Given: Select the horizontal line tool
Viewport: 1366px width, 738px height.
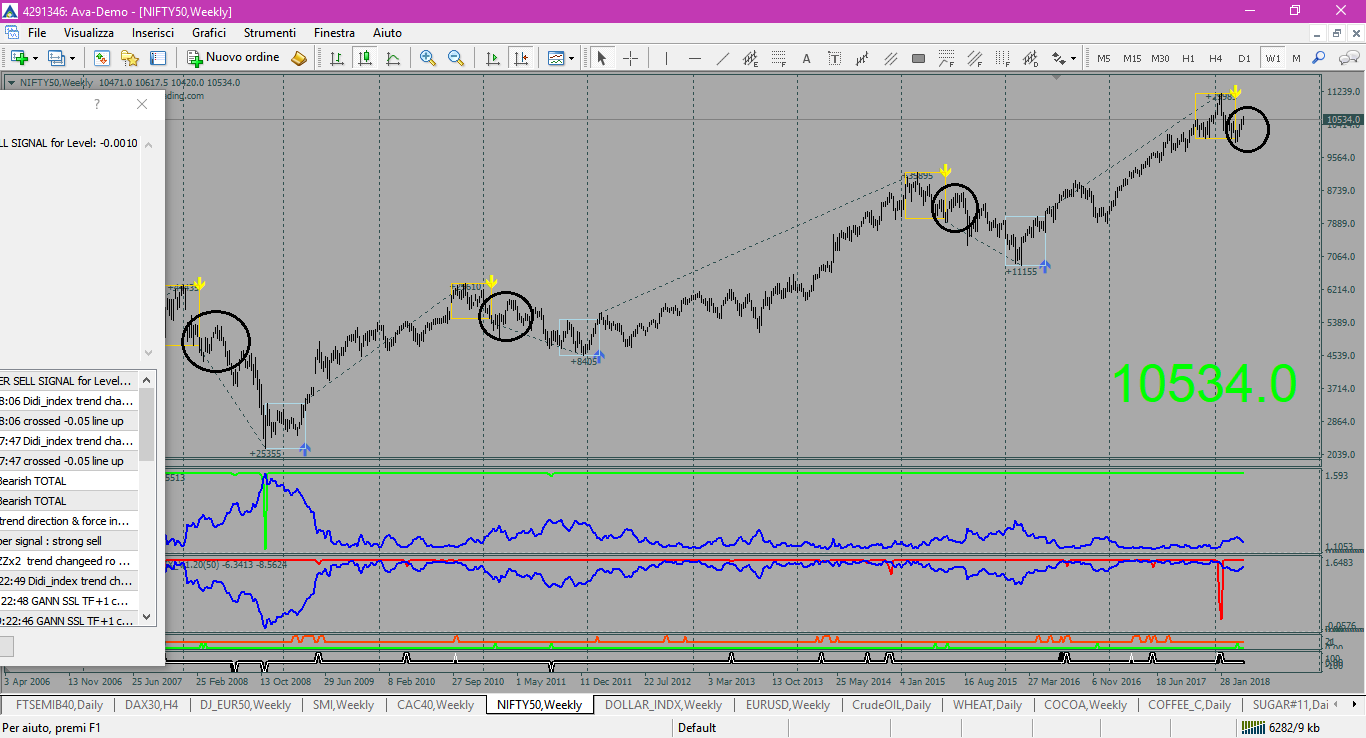Looking at the screenshot, I should coord(694,58).
